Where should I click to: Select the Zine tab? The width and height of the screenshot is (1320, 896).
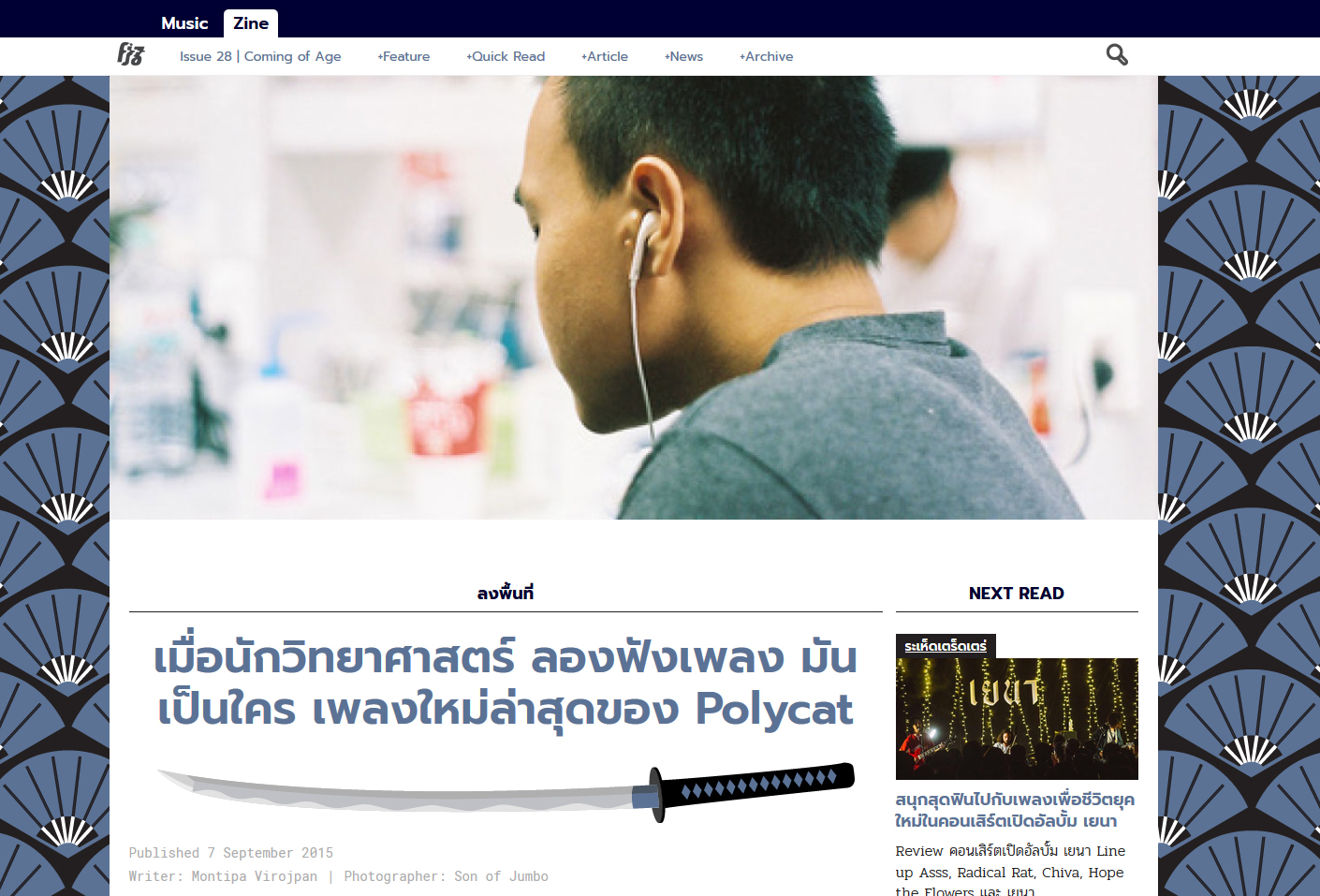coord(251,23)
